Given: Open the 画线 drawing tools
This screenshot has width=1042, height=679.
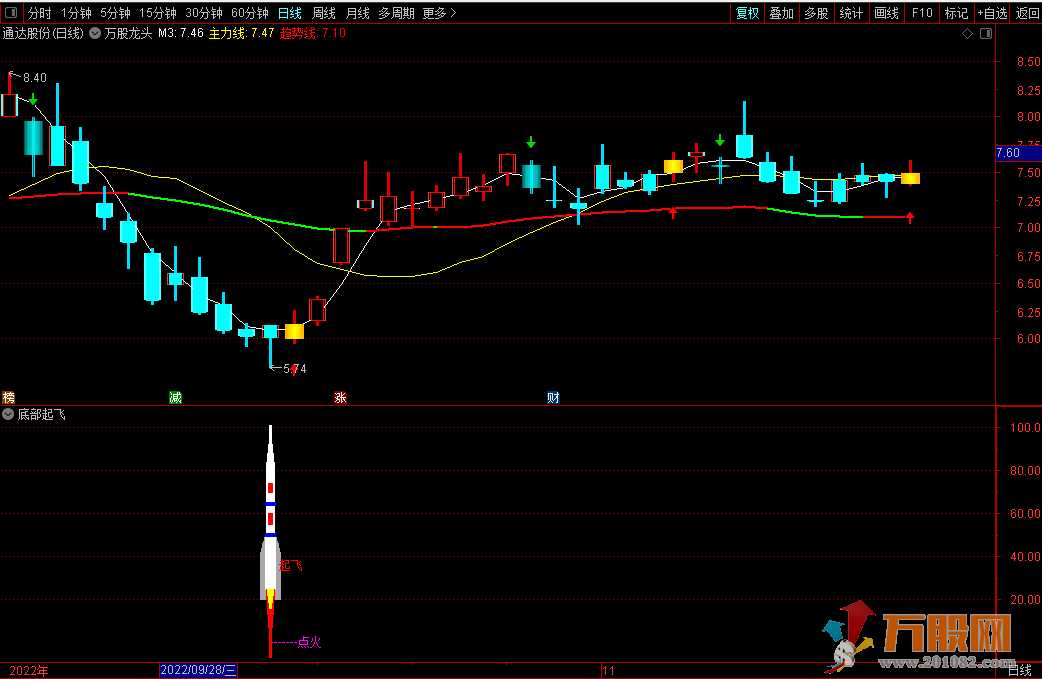Looking at the screenshot, I should click(x=886, y=13).
